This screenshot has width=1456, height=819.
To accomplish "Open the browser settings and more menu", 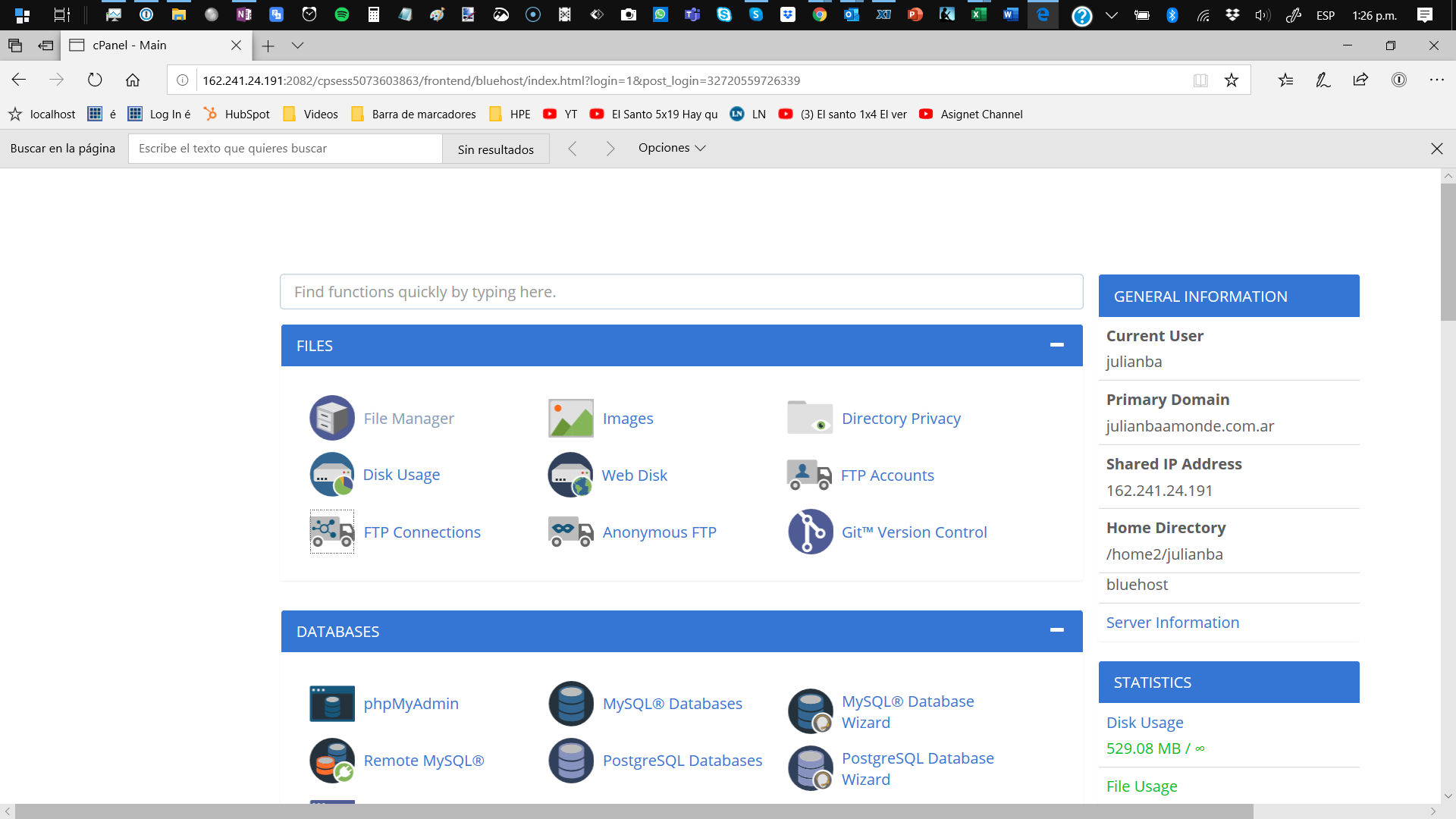I will pyautogui.click(x=1436, y=80).
